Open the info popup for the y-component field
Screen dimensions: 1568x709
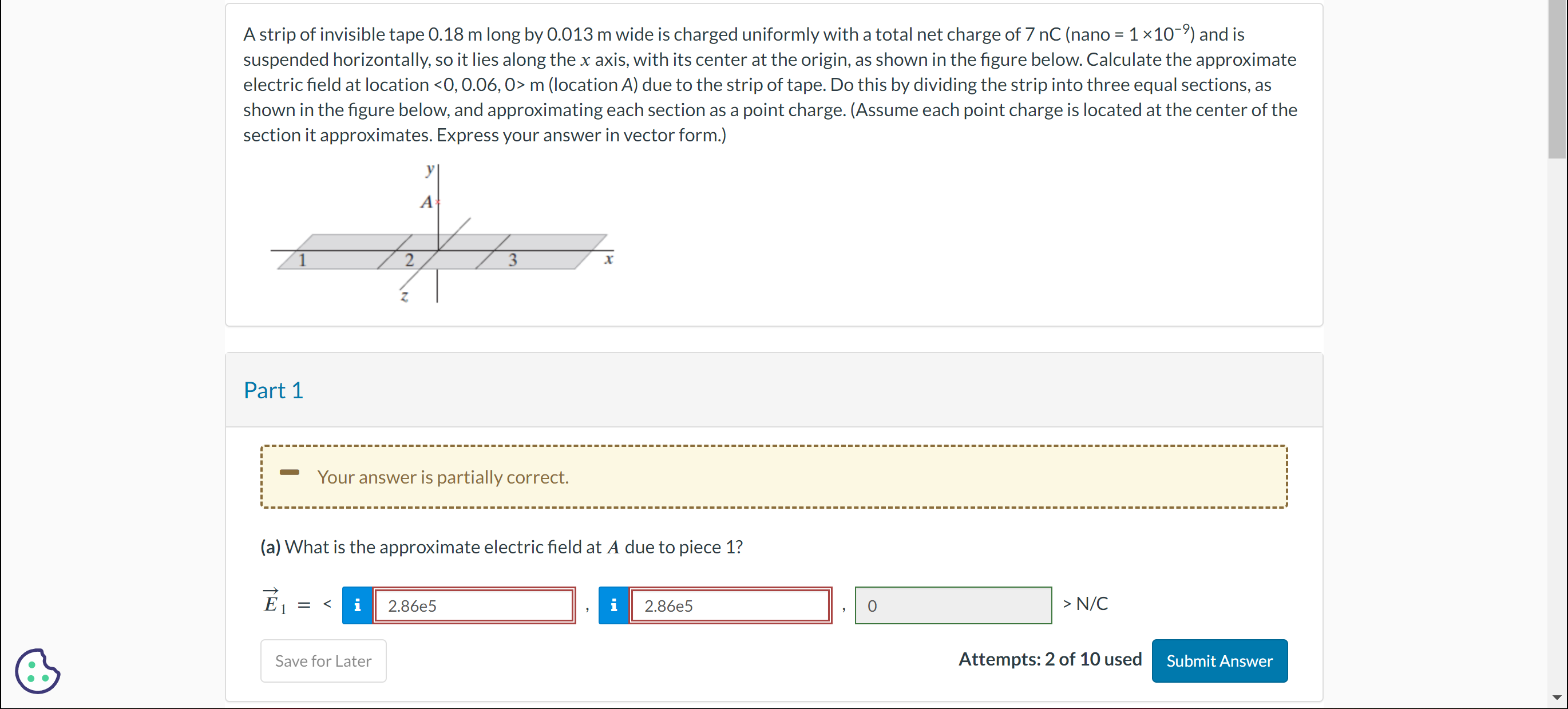(613, 605)
